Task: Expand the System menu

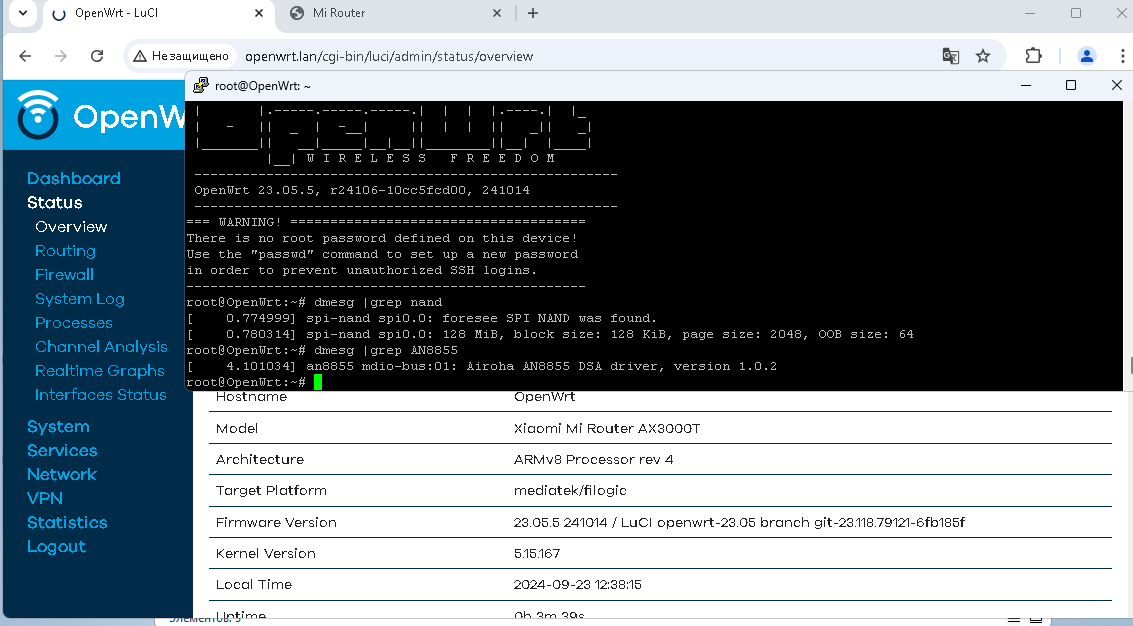Action: coord(58,426)
